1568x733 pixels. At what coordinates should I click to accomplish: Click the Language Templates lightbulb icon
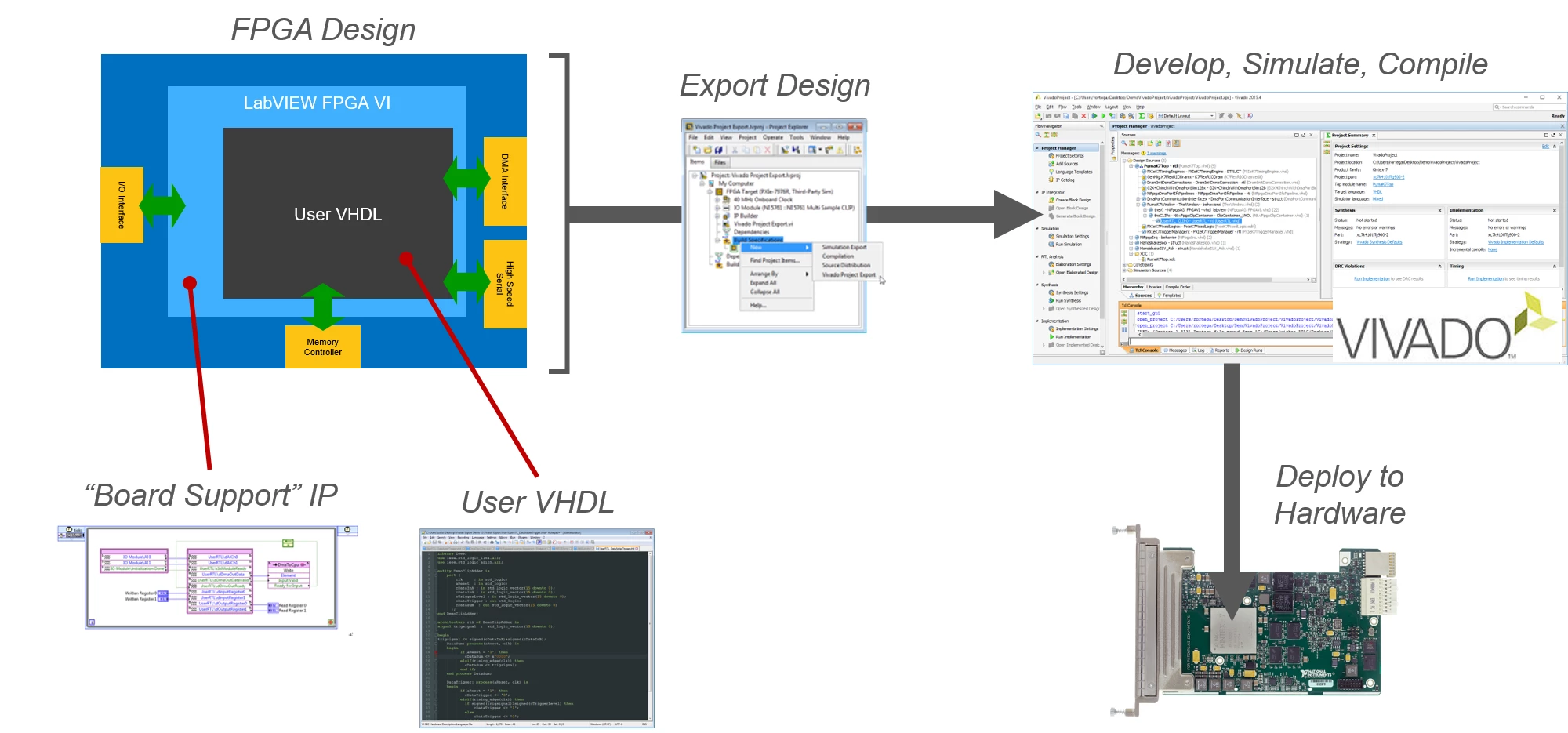coord(1051,172)
